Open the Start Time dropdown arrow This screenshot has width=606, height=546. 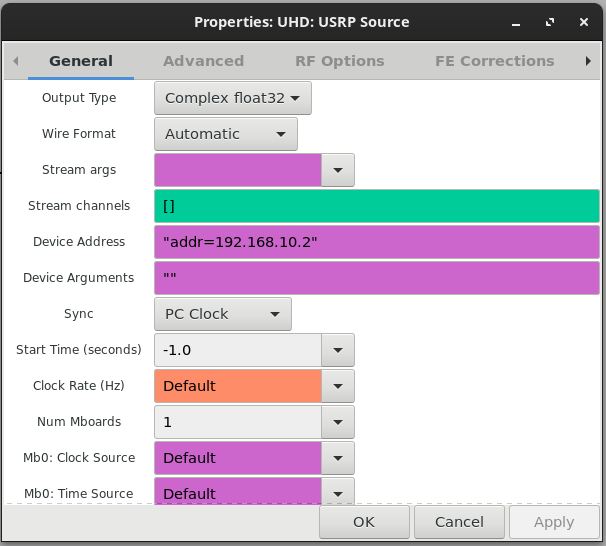click(x=338, y=350)
